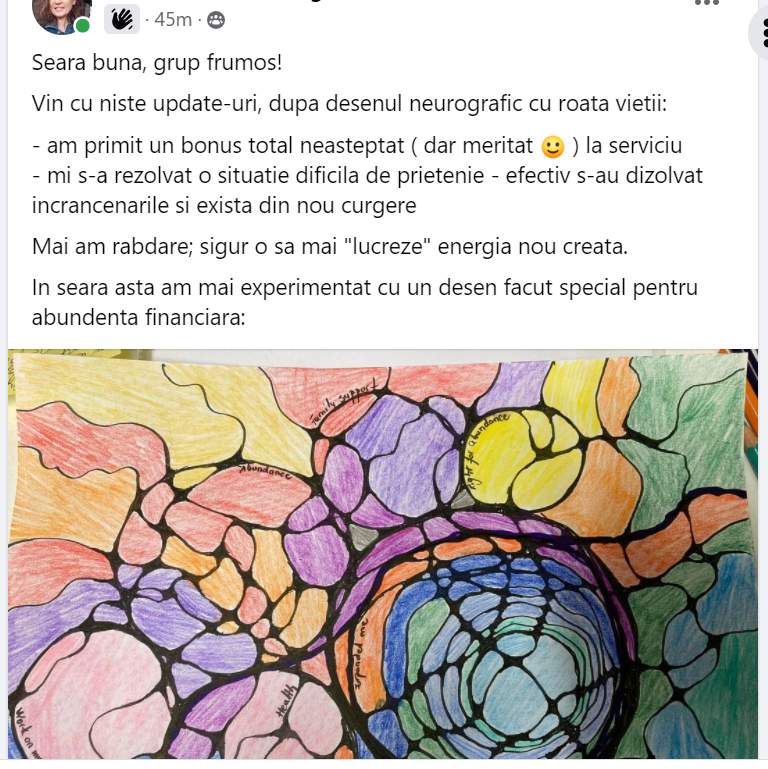Click the group members privacy icon
This screenshot has height=769, width=768.
[216, 20]
